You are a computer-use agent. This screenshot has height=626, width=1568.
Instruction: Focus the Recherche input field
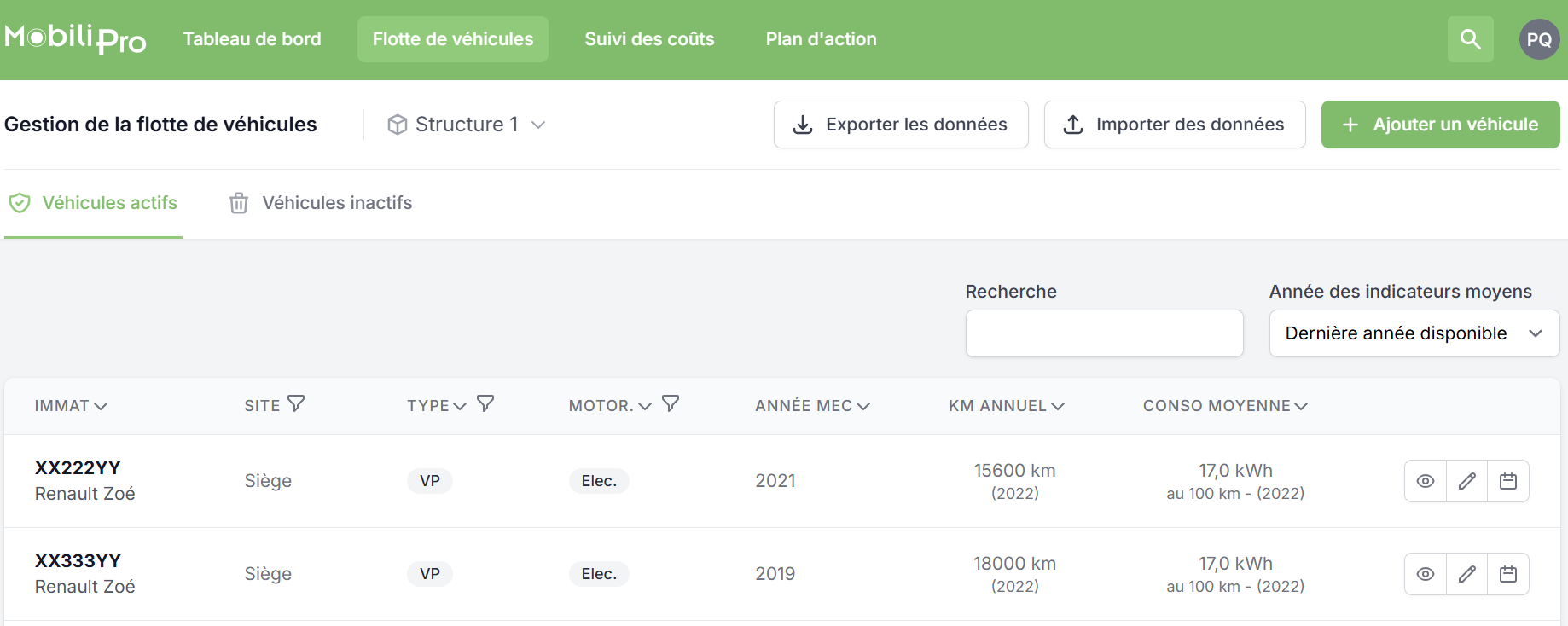coord(1104,333)
